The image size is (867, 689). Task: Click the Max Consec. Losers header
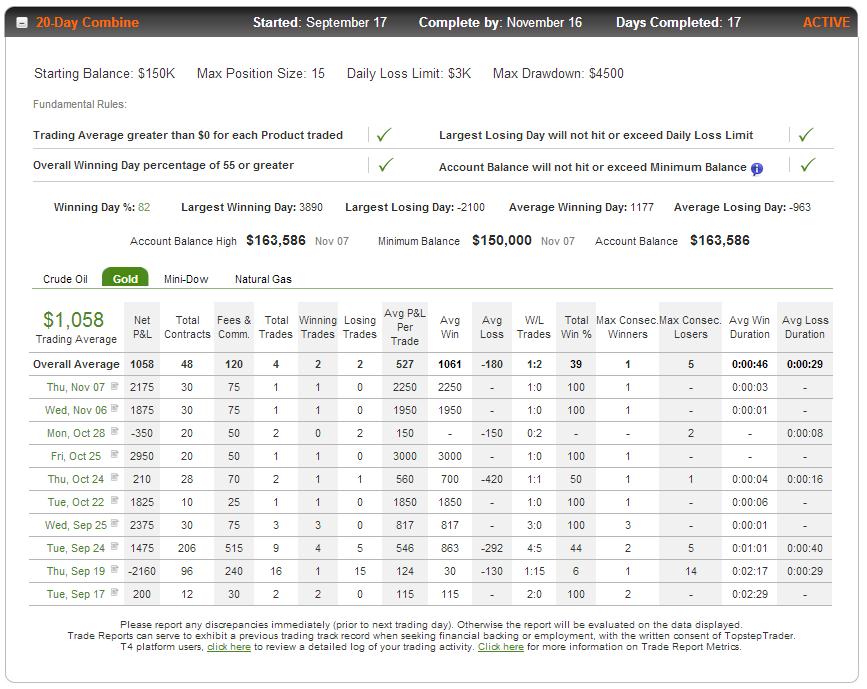point(690,327)
